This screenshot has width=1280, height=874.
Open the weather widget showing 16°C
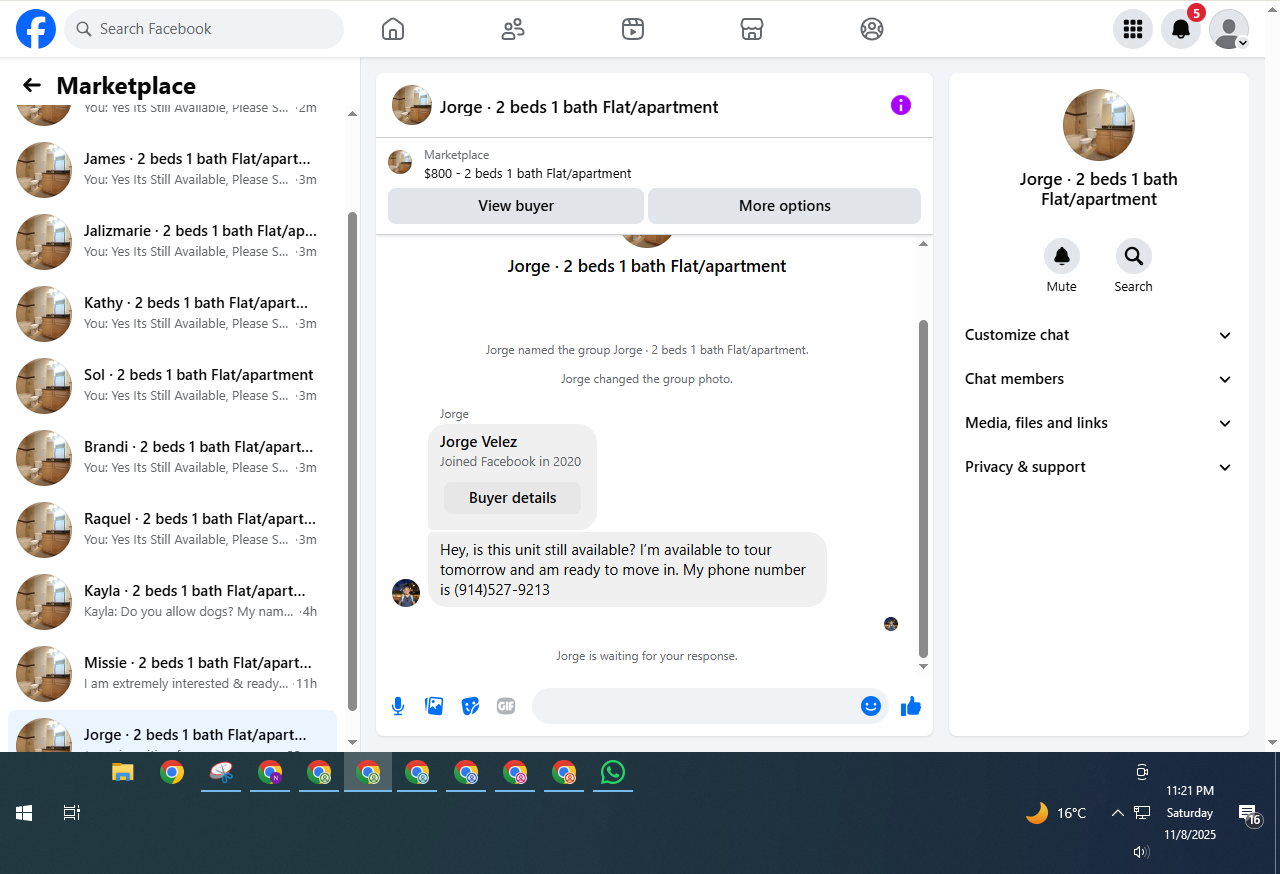1056,813
